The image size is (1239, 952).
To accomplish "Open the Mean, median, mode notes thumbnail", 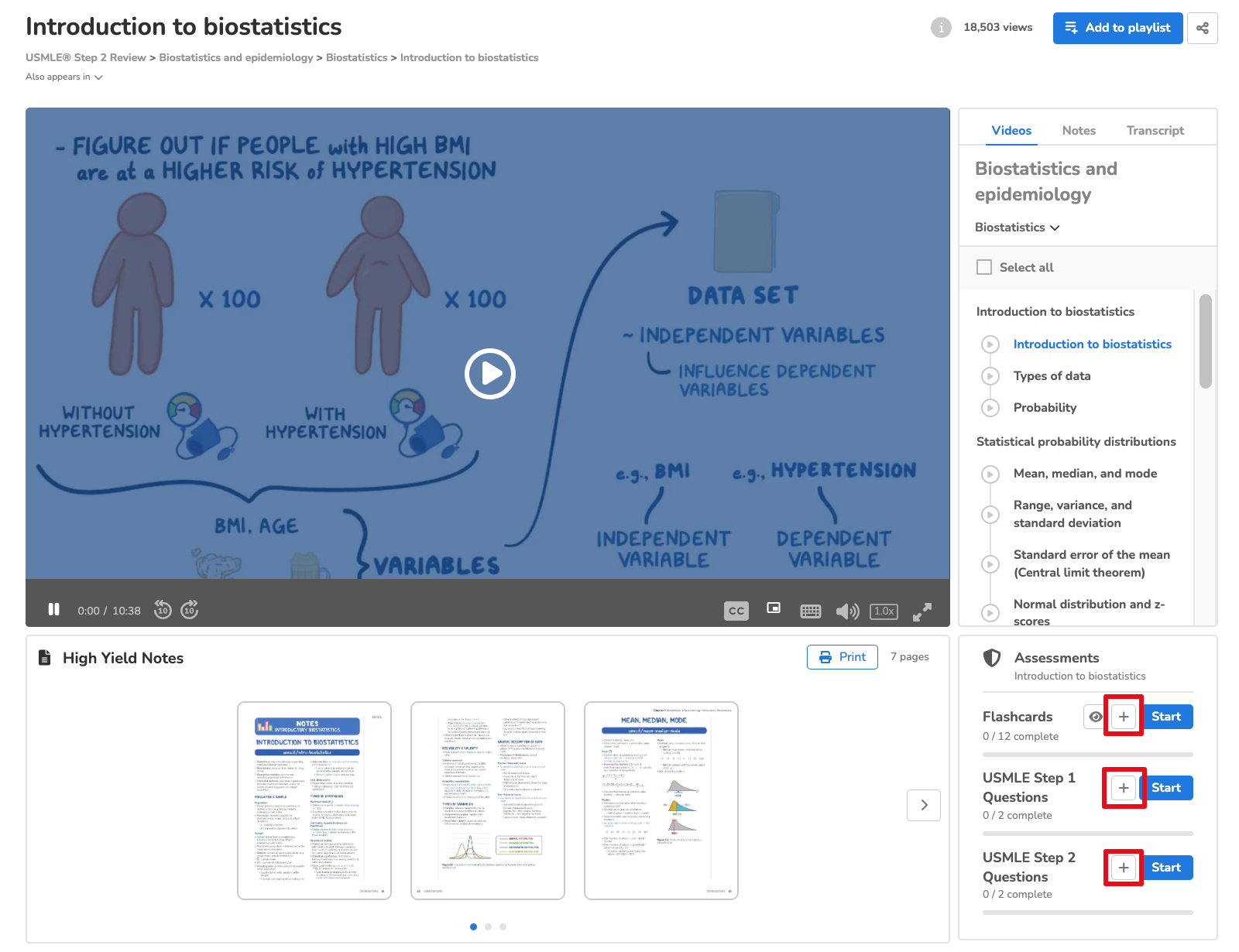I will [661, 800].
